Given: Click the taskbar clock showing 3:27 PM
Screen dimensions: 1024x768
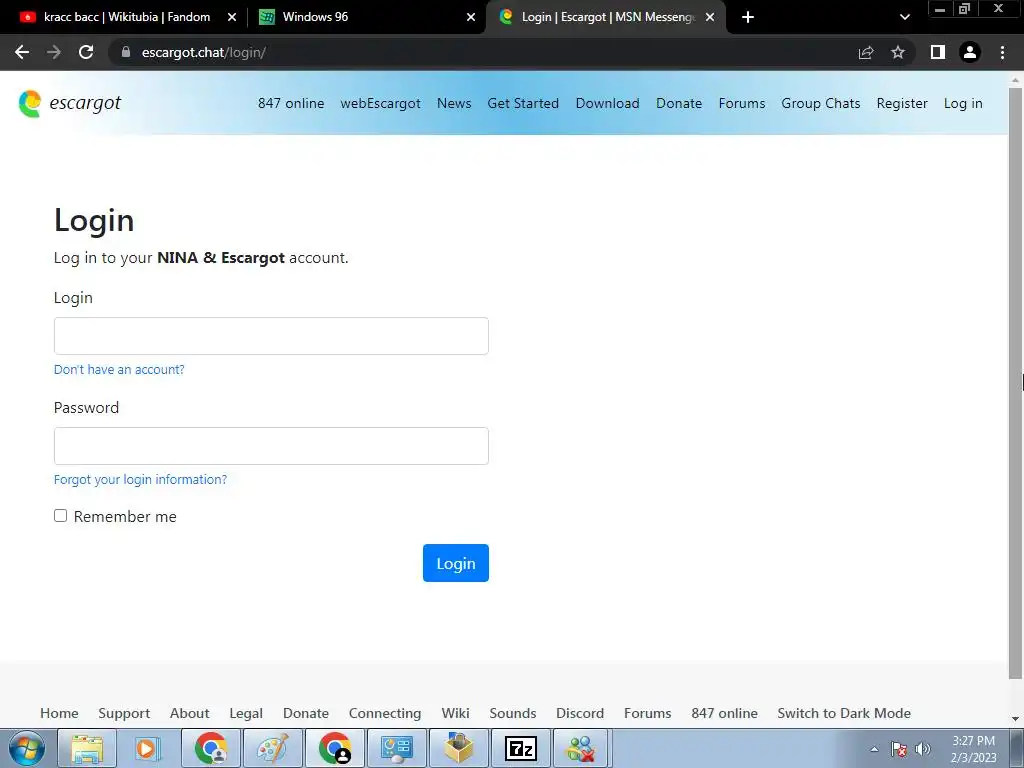Looking at the screenshot, I should [973, 749].
